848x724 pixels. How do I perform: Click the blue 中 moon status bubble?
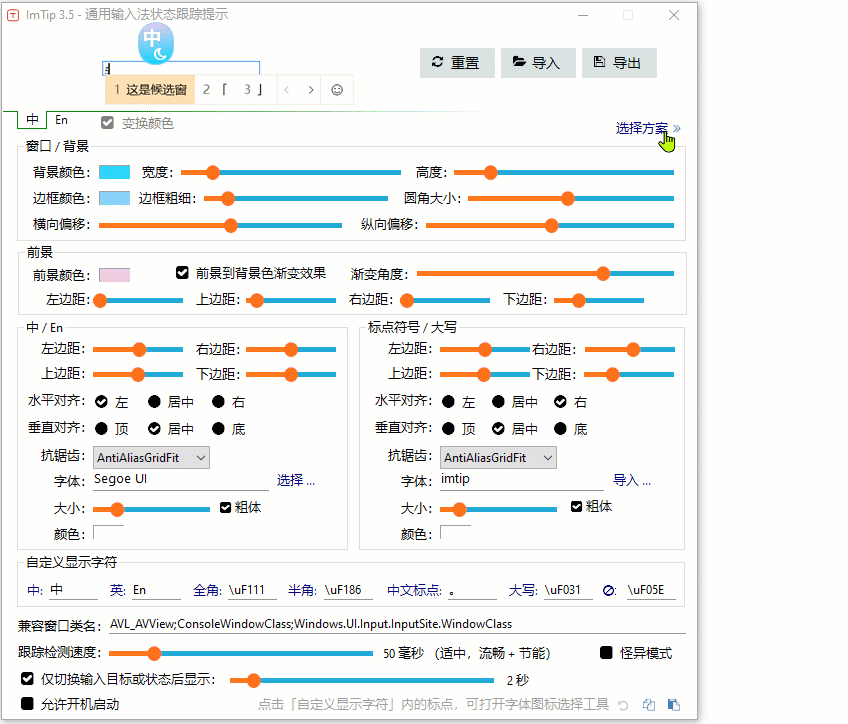tap(156, 43)
